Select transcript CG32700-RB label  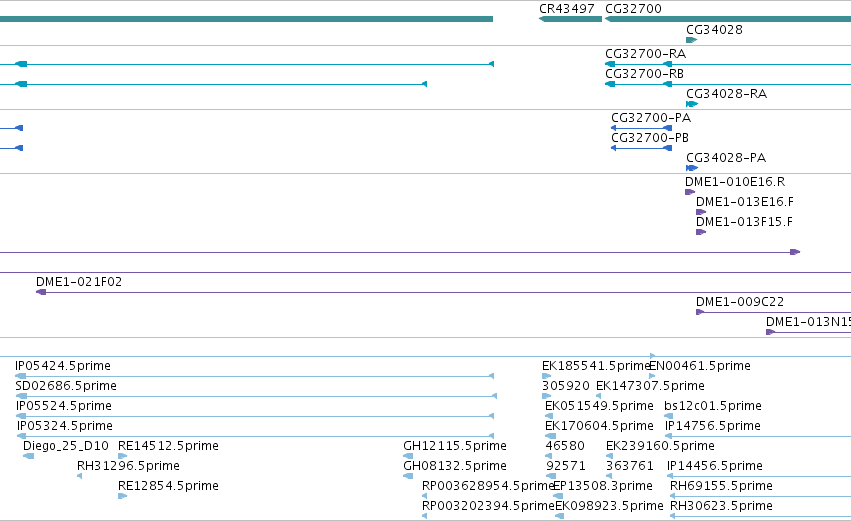pos(645,74)
